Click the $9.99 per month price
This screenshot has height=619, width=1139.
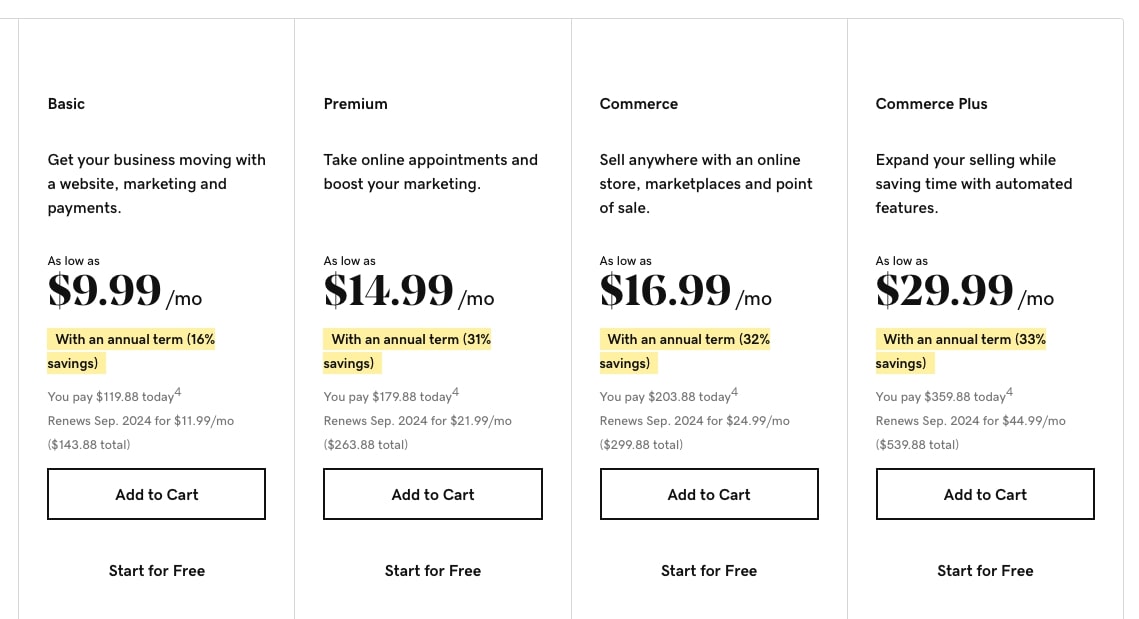[x=125, y=291]
